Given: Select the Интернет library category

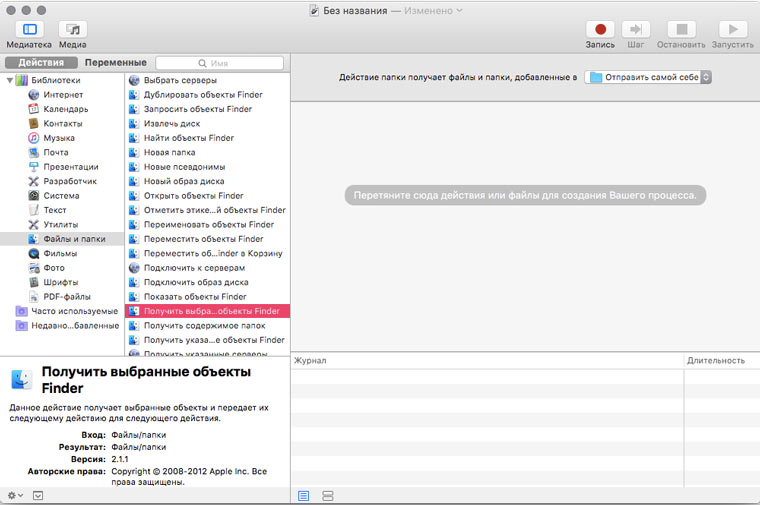Looking at the screenshot, I should pyautogui.click(x=62, y=95).
